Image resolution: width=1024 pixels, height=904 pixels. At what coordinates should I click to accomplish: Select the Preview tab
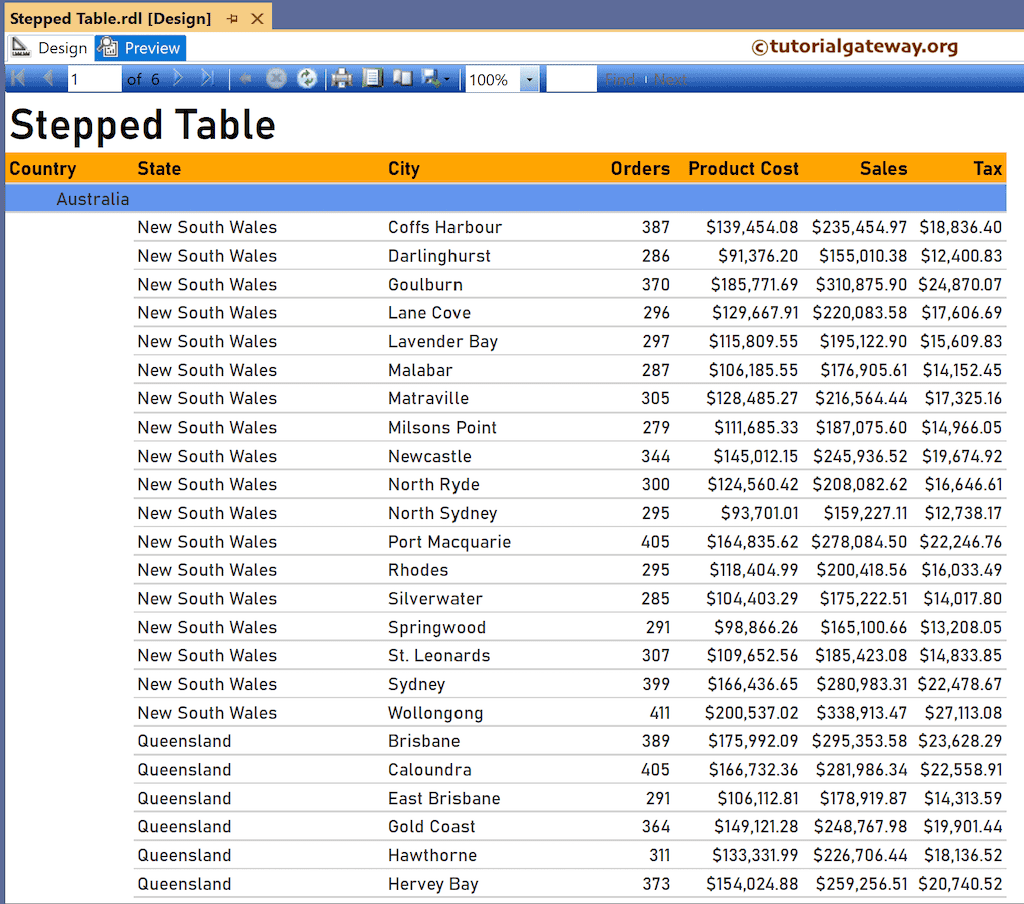tap(139, 47)
